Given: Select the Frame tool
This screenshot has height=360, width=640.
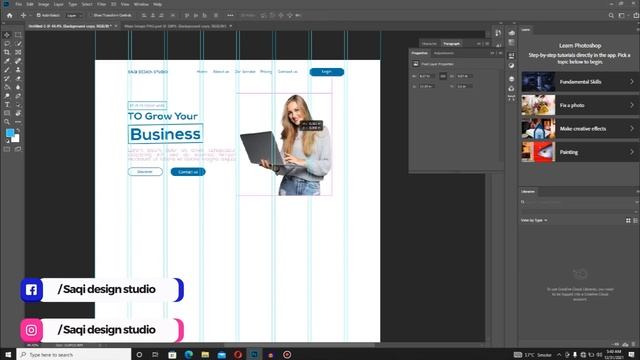Looking at the screenshot, I should [x=18, y=52].
